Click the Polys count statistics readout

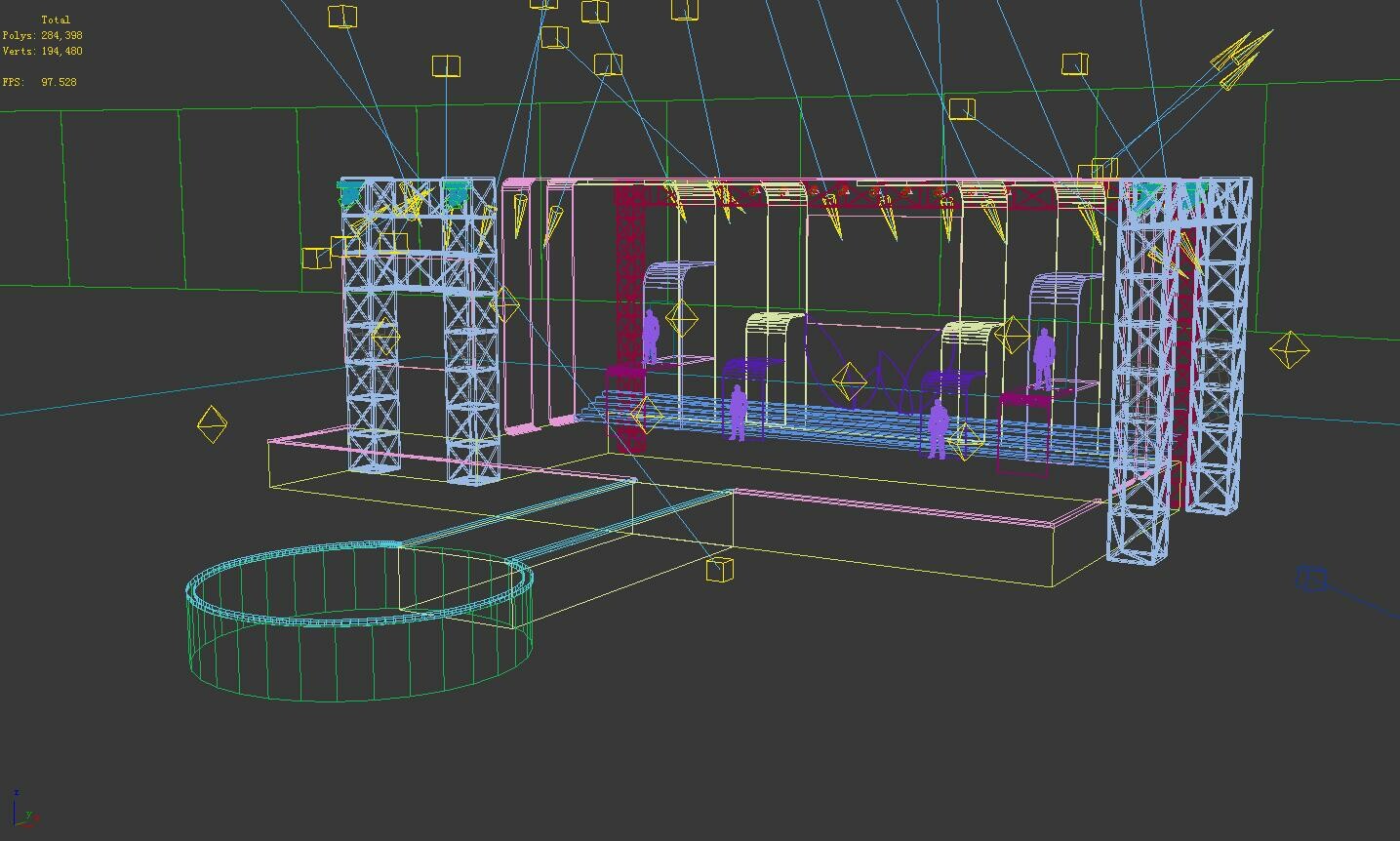pos(45,34)
